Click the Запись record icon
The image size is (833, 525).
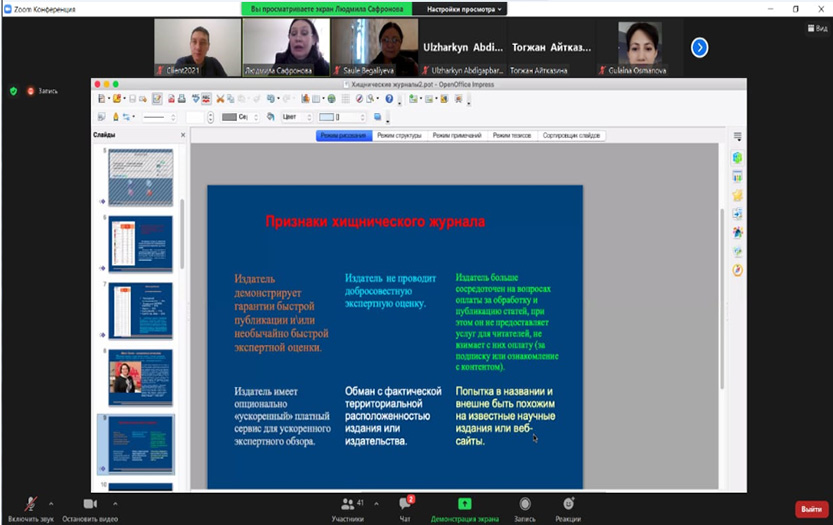pos(525,505)
